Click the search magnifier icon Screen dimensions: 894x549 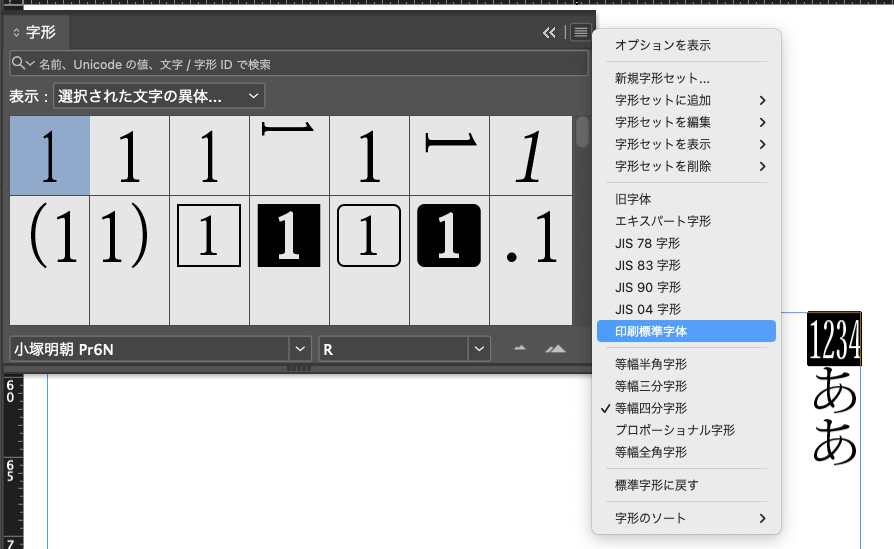[19, 64]
